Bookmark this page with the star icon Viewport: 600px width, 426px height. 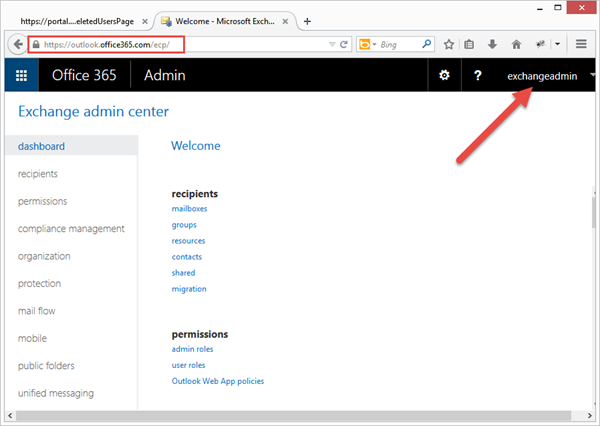click(450, 44)
